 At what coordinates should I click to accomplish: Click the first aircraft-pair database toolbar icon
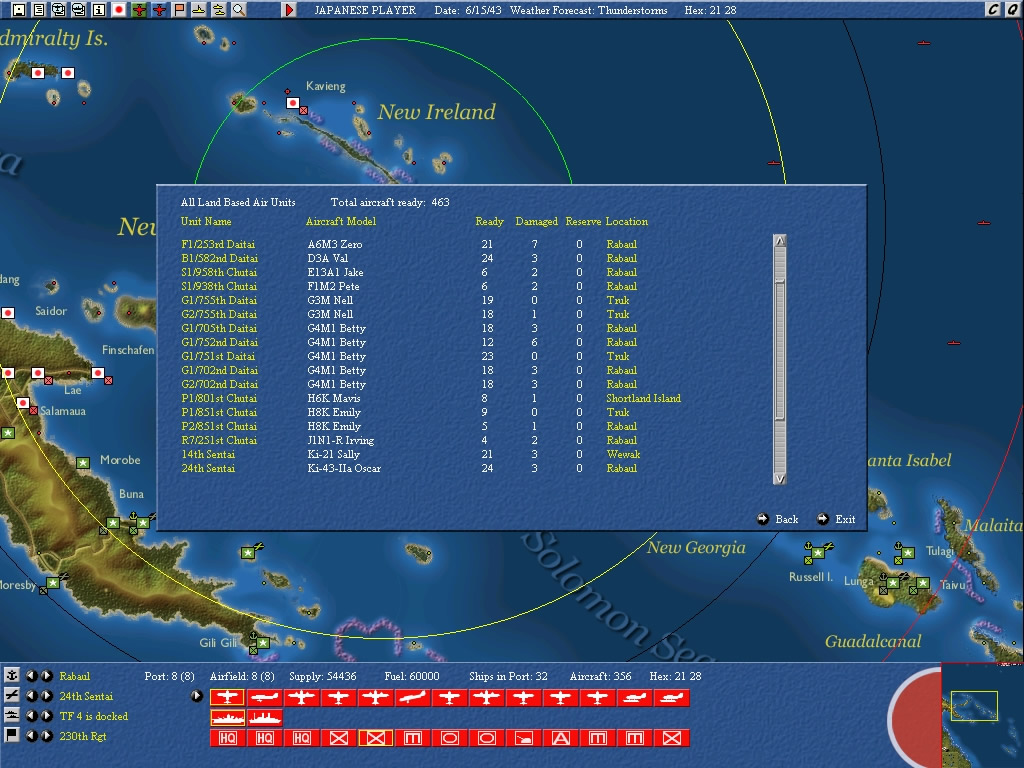pyautogui.click(x=59, y=10)
